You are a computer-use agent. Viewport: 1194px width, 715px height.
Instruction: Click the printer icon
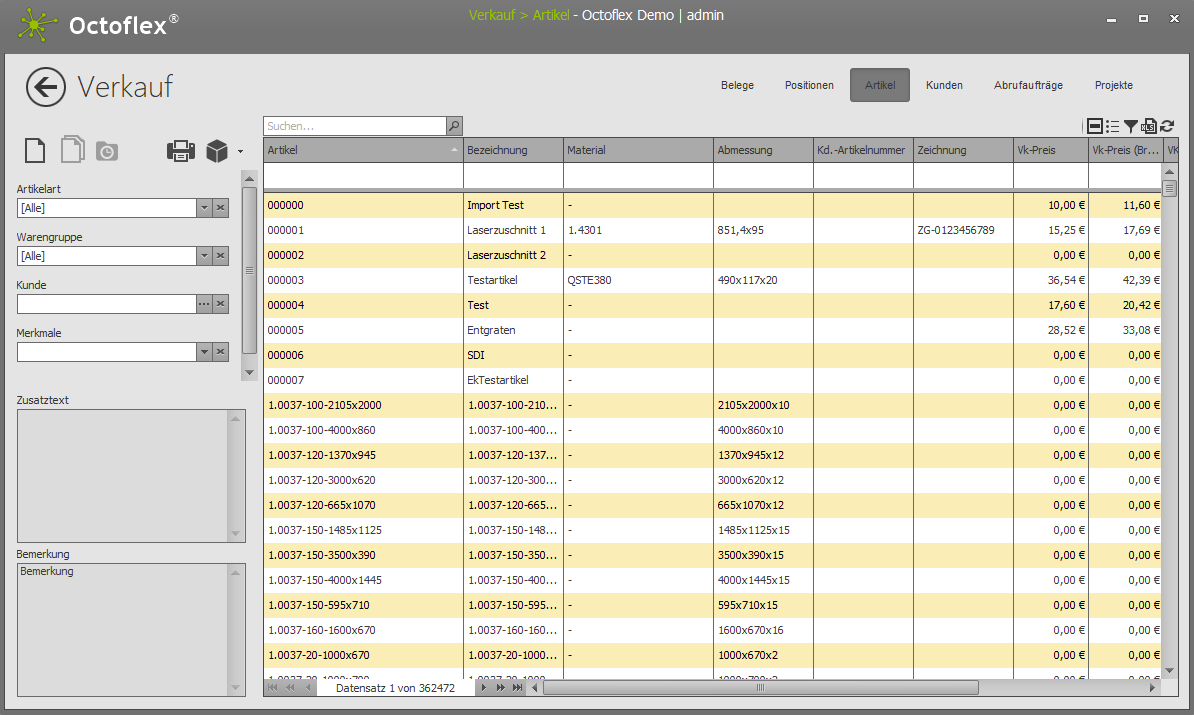coord(181,151)
